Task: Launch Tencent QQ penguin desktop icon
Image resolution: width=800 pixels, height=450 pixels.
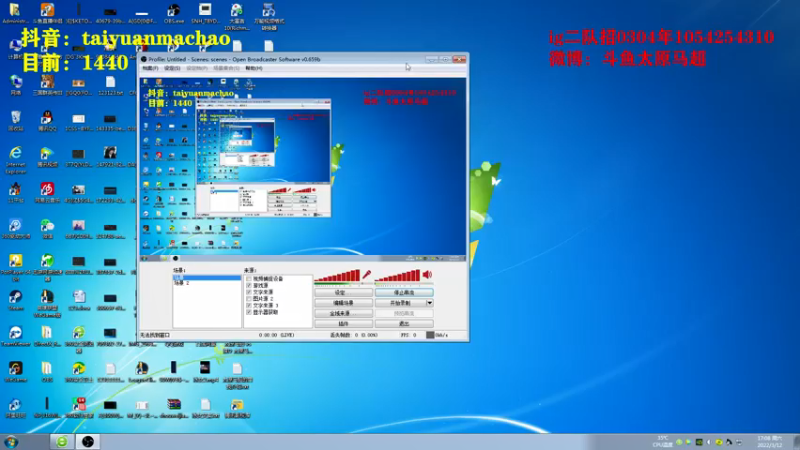Action: pos(47,121)
